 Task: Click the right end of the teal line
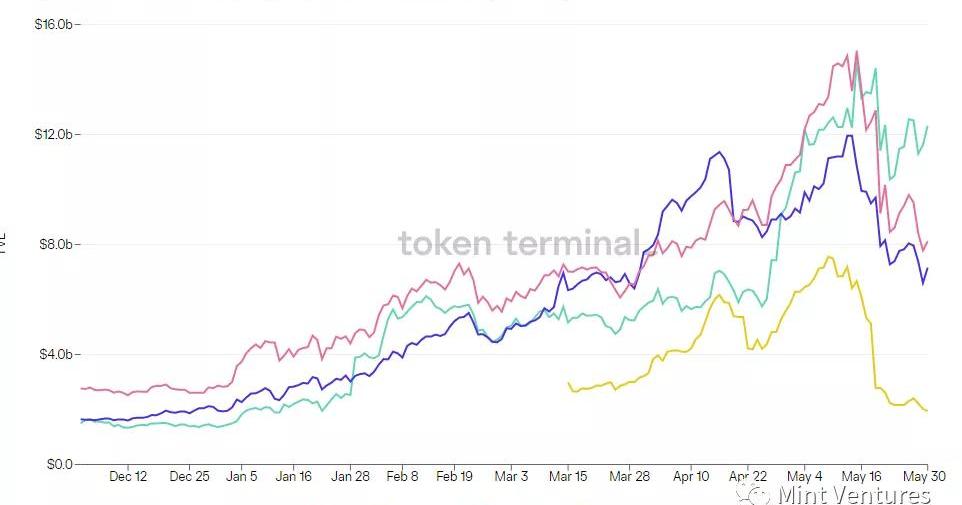(x=927, y=127)
